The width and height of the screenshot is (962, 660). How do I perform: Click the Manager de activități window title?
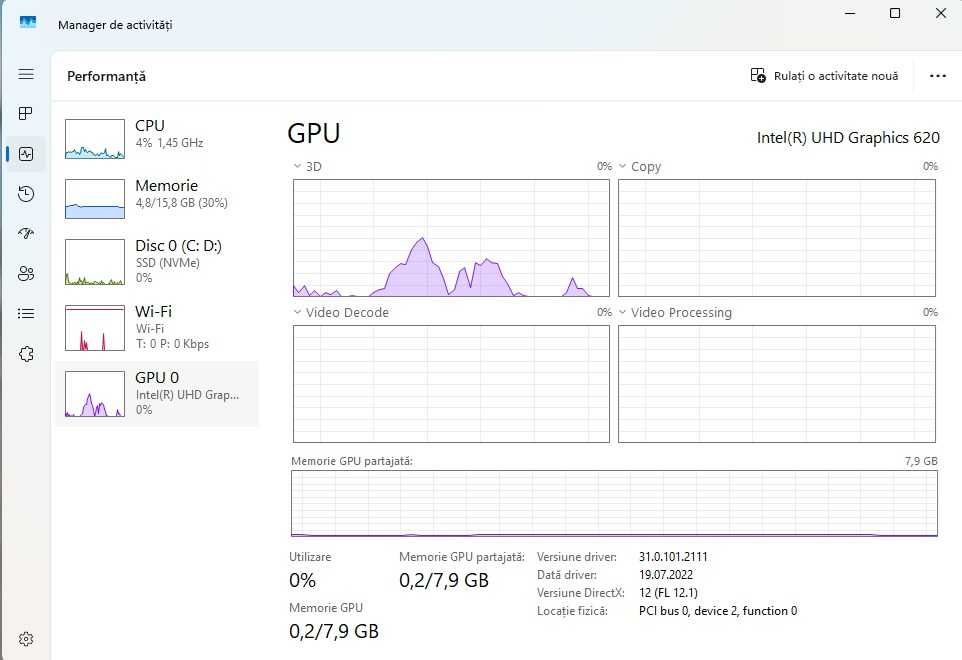coord(115,25)
